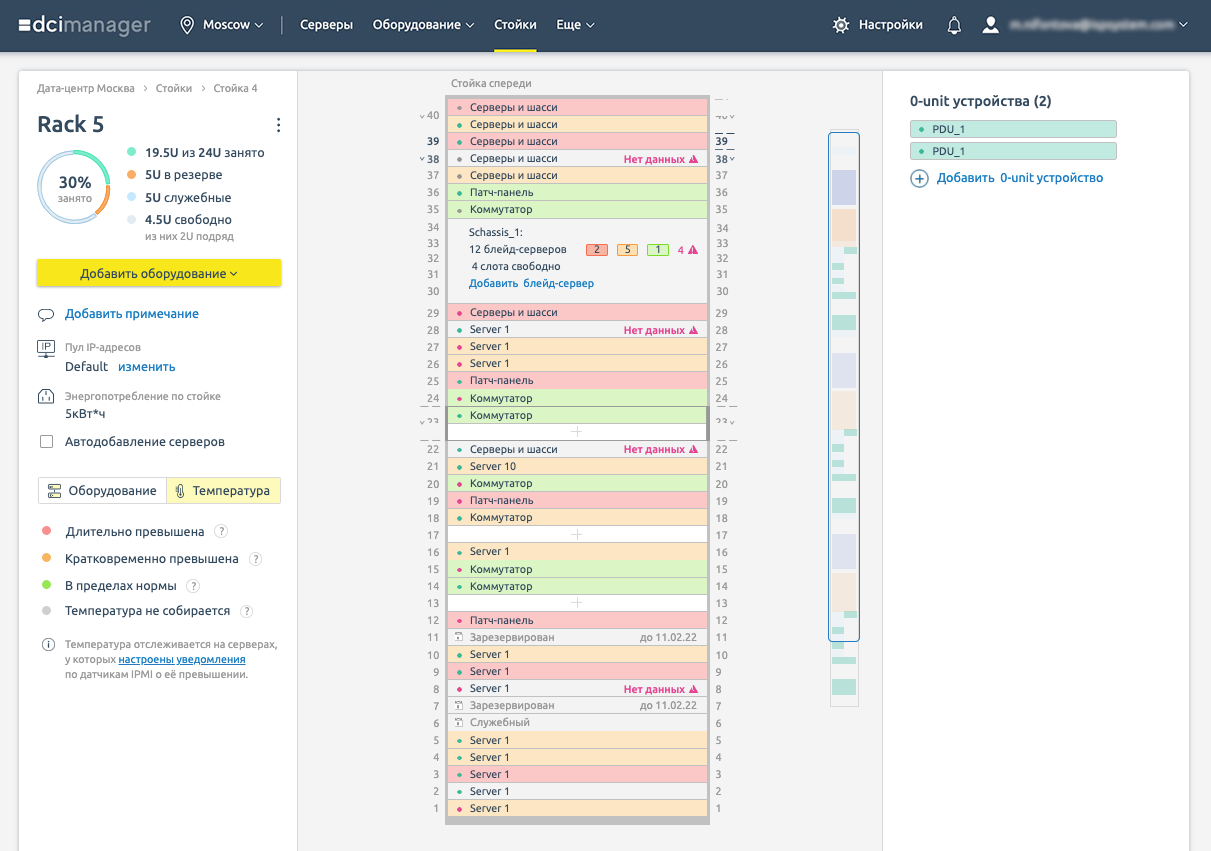The height and width of the screenshot is (851, 1211).
Task: Select Server 10 at unit 21
Action: click(x=576, y=467)
